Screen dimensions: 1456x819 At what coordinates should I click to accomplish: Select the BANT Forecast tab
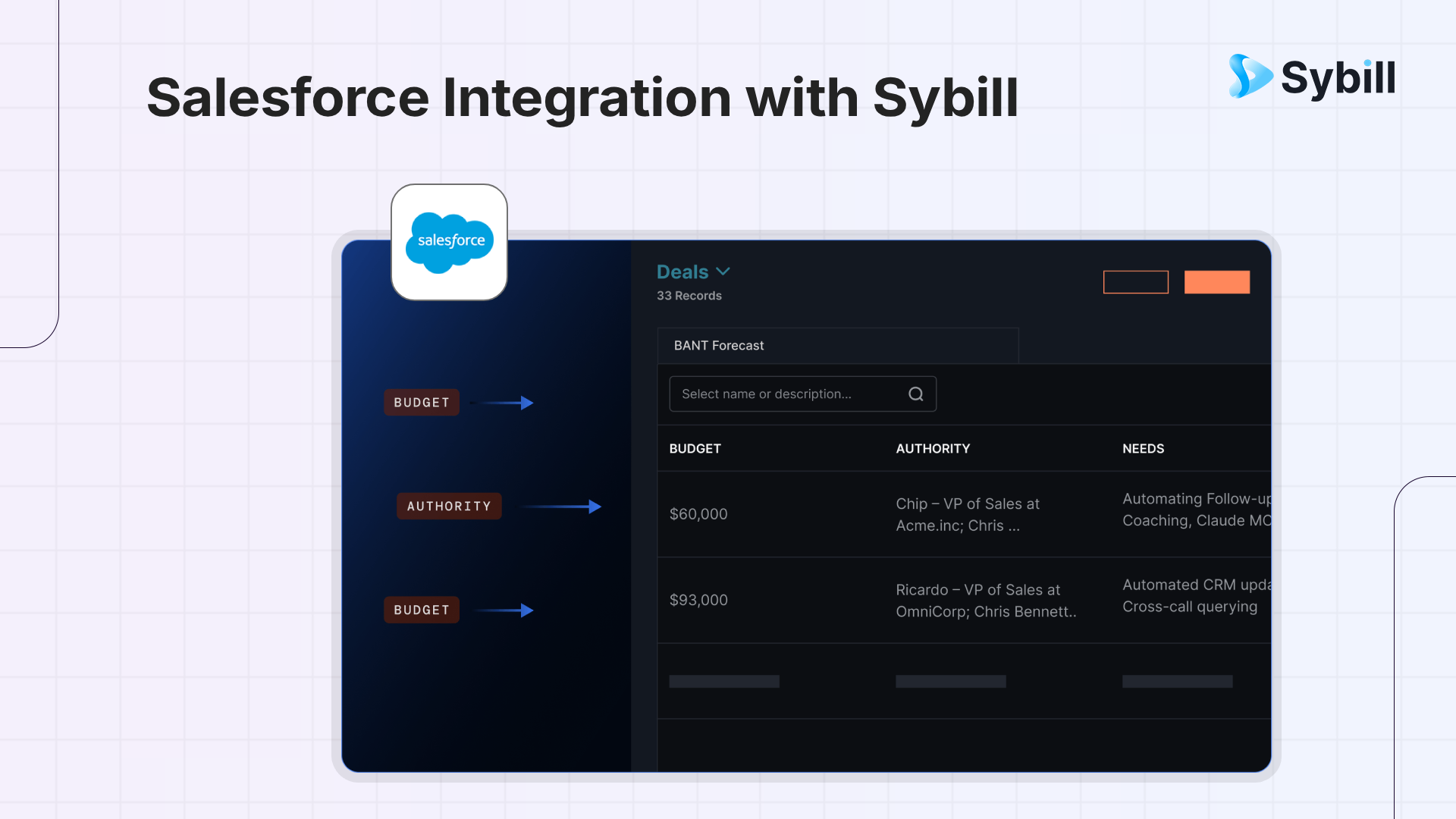(x=837, y=346)
